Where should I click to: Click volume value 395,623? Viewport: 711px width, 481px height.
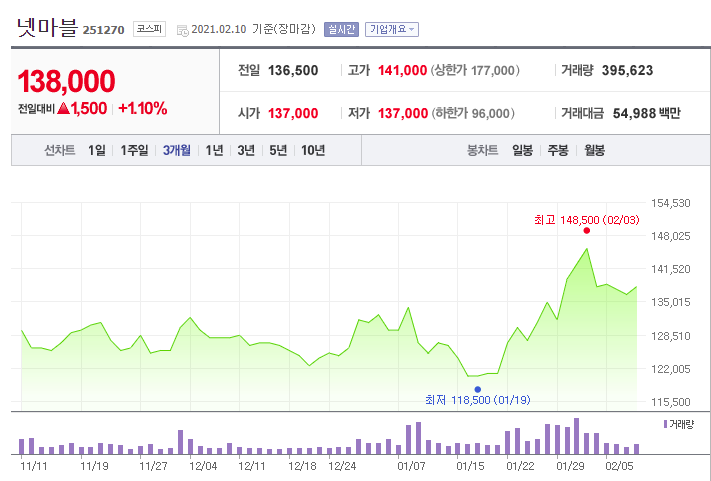[x=628, y=70]
